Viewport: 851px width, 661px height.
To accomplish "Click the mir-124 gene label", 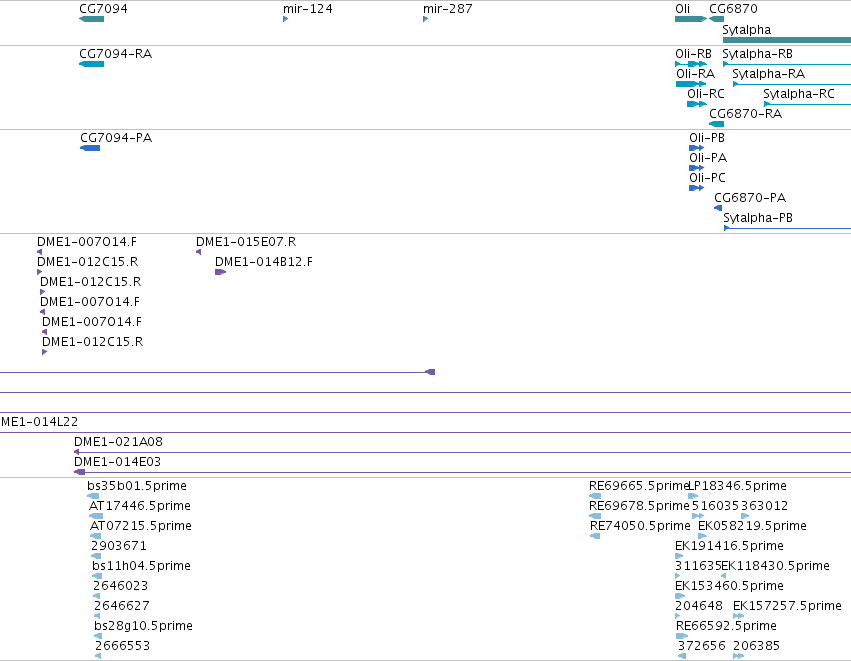I will [x=308, y=9].
